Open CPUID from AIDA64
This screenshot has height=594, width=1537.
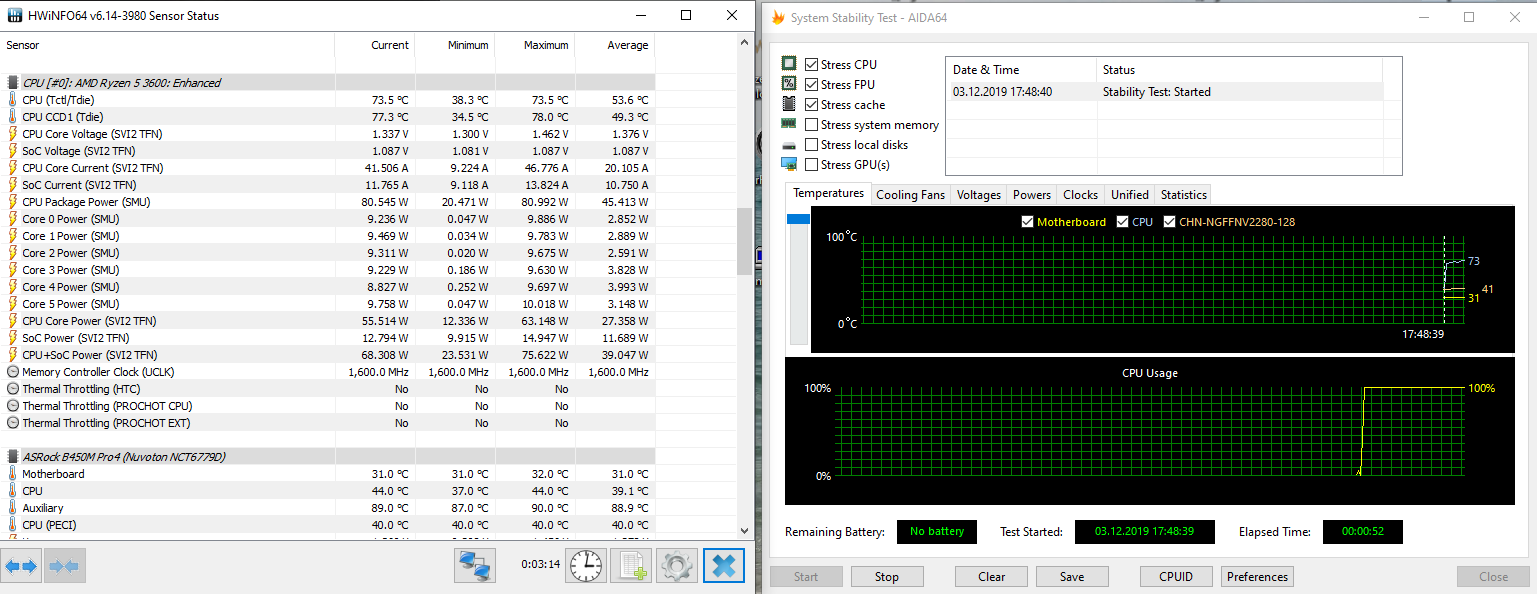[1176, 577]
